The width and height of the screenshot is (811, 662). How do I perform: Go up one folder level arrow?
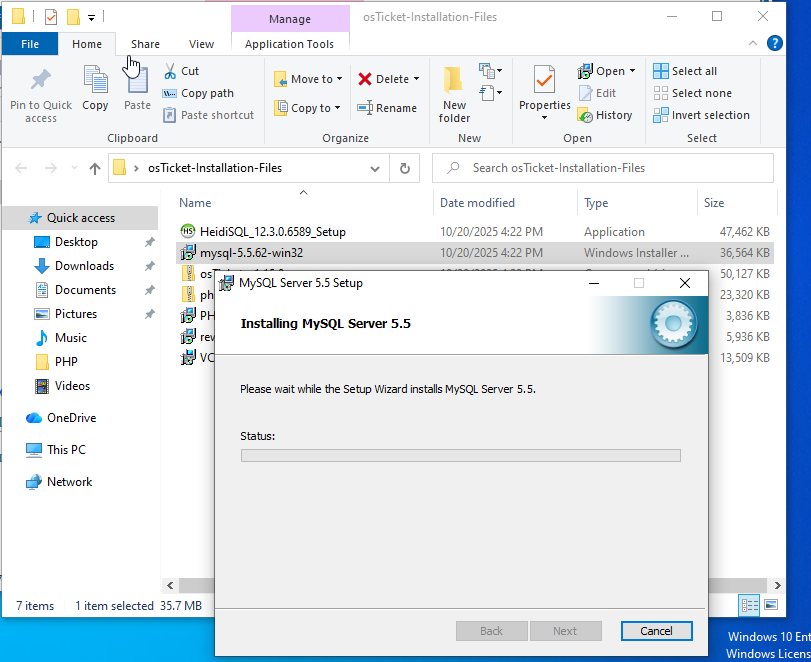point(95,168)
